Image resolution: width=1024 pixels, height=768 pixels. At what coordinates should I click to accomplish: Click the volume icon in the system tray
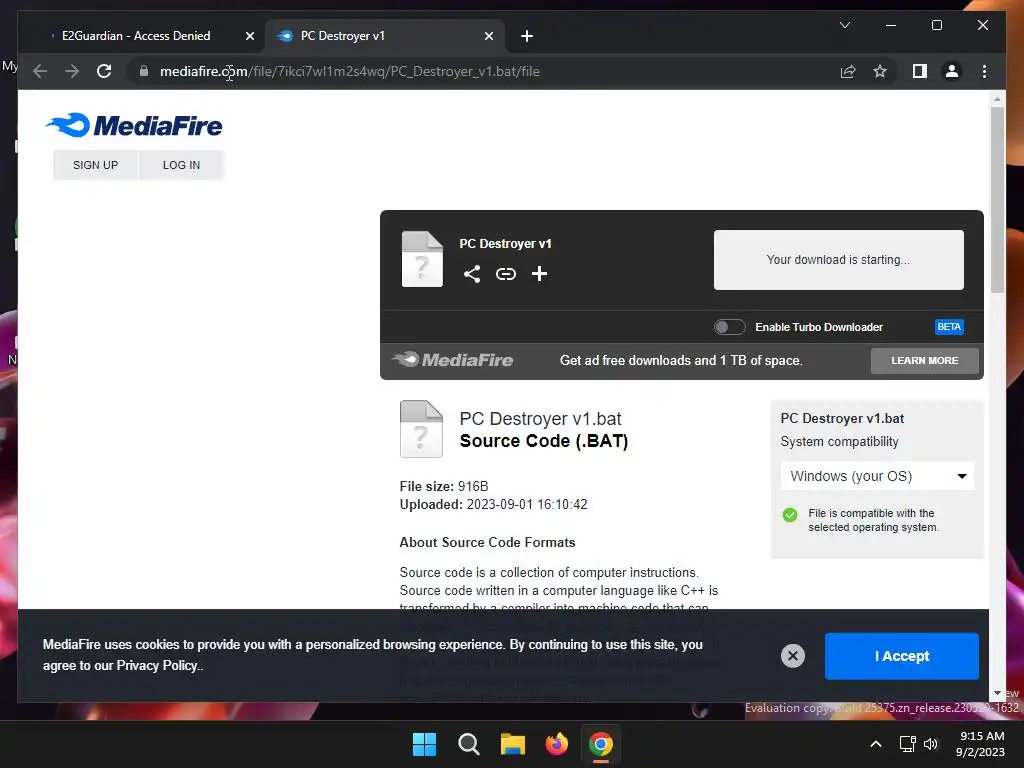coord(931,744)
